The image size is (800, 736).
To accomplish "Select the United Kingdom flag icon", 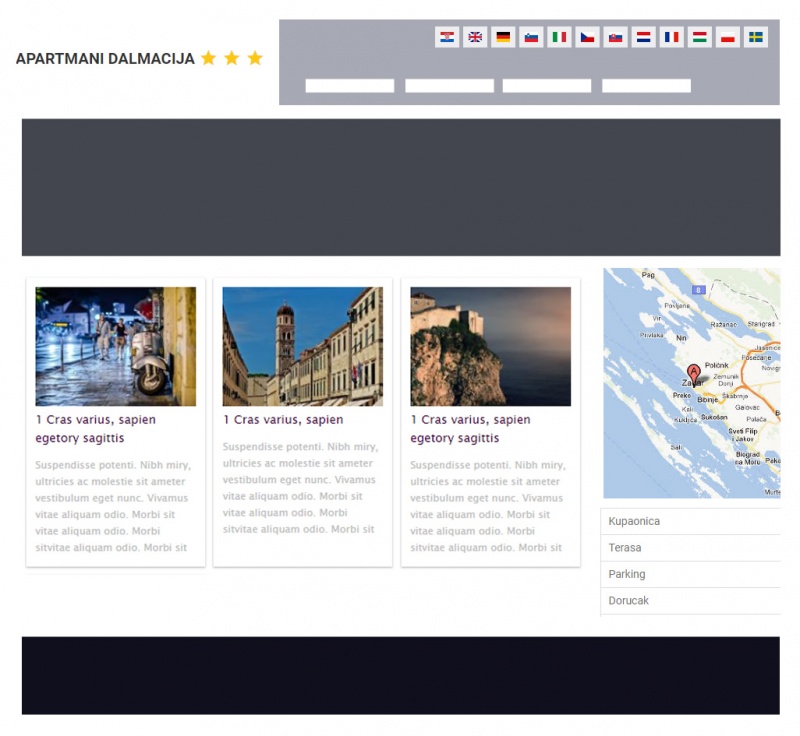I will [x=475, y=37].
